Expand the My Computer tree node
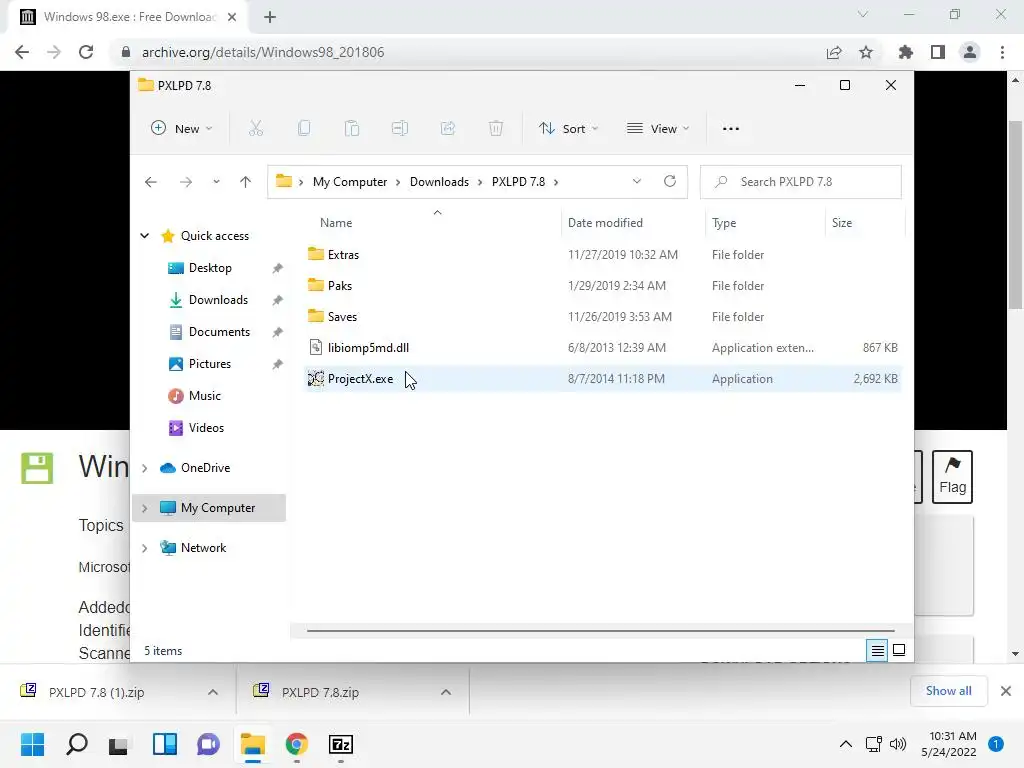Image resolution: width=1024 pixels, height=768 pixels. [x=145, y=508]
